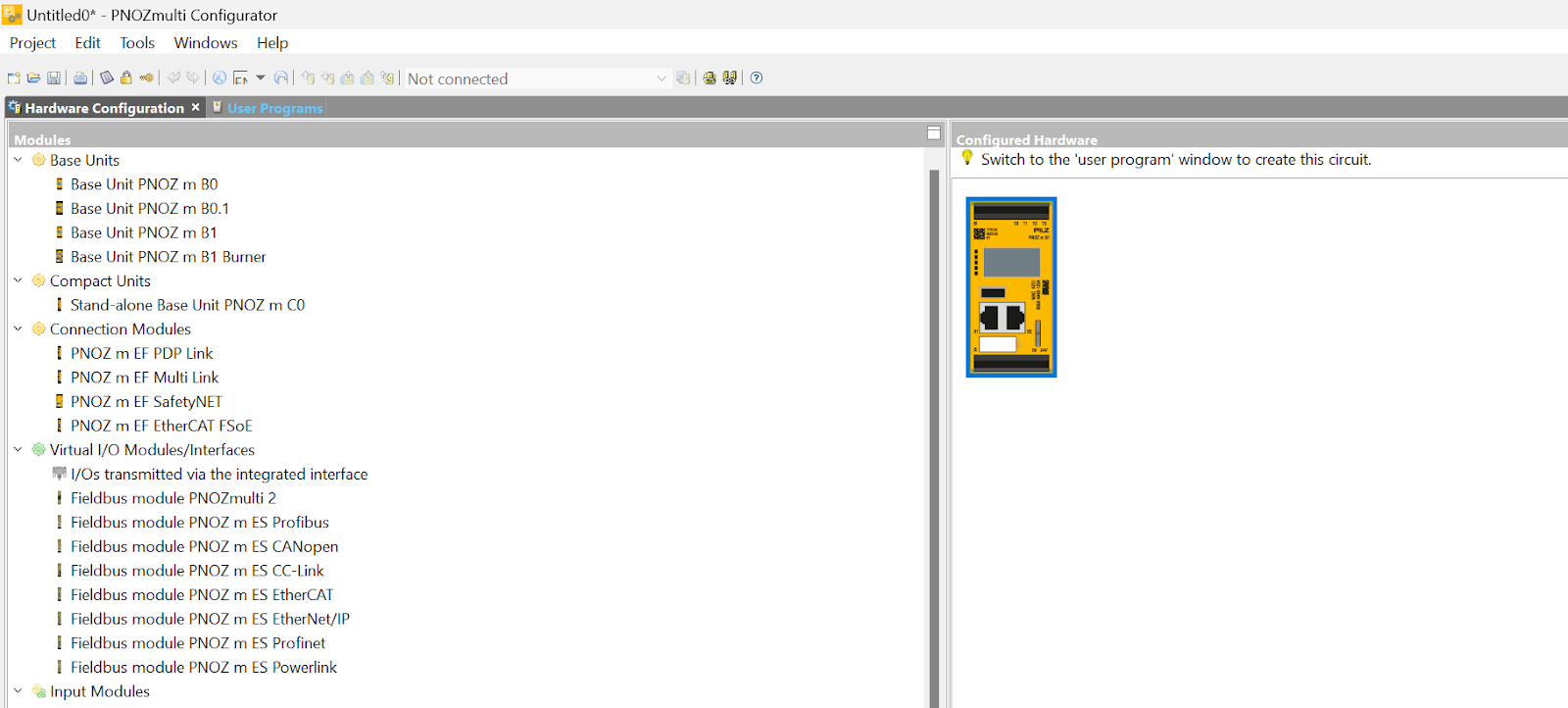Save project with the floppy disk icon
The height and width of the screenshot is (708, 1568).
click(x=54, y=78)
